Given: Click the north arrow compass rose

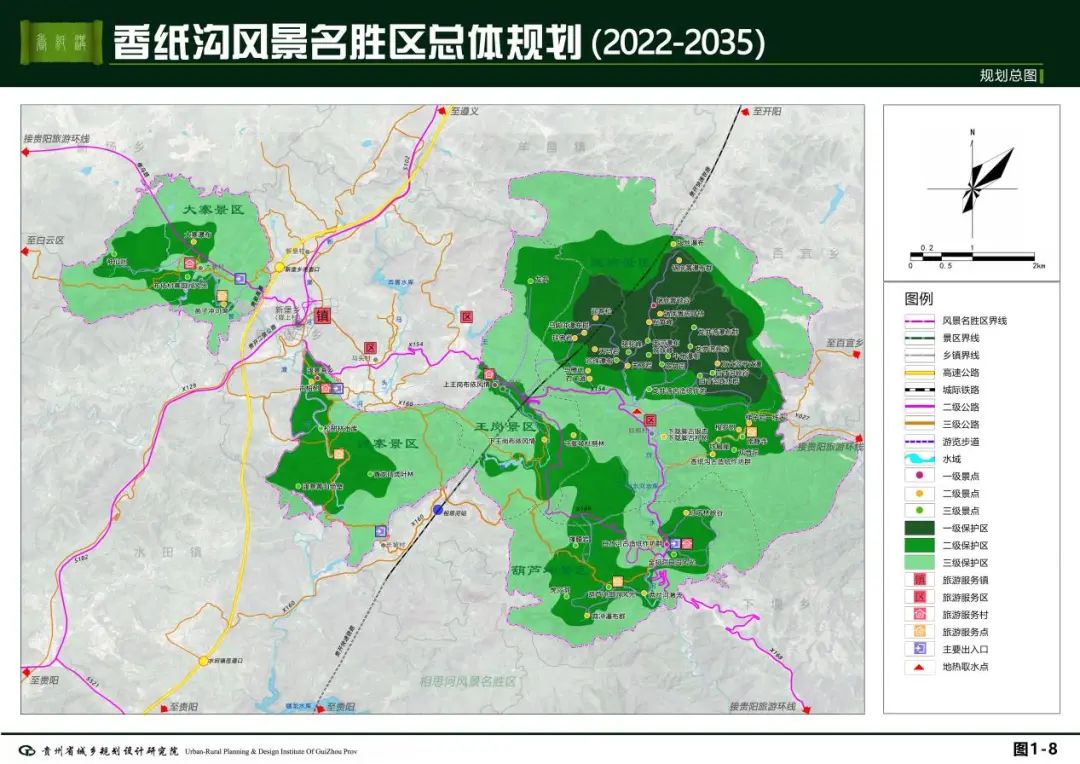Looking at the screenshot, I should 976,178.
